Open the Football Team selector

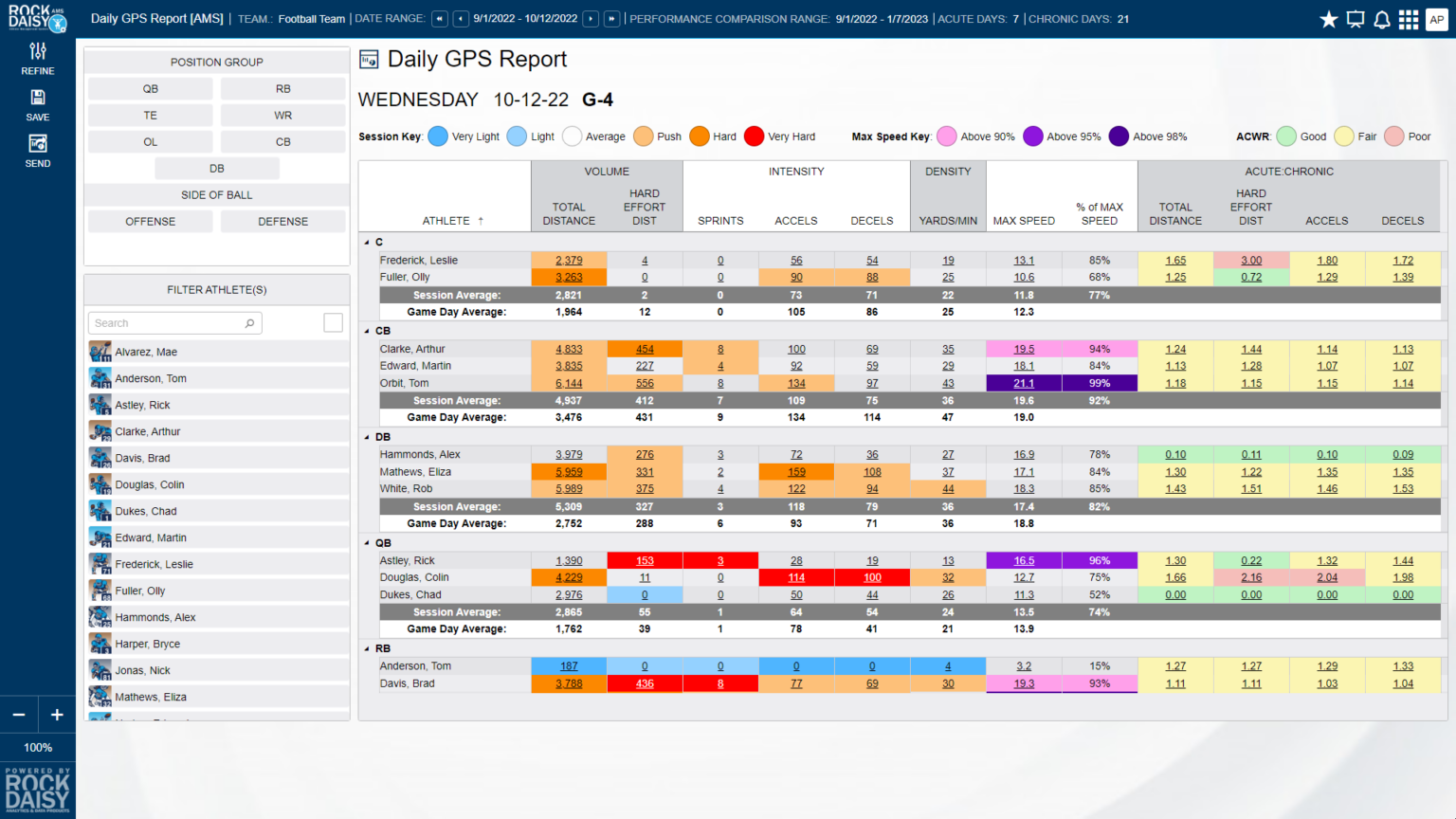point(311,18)
